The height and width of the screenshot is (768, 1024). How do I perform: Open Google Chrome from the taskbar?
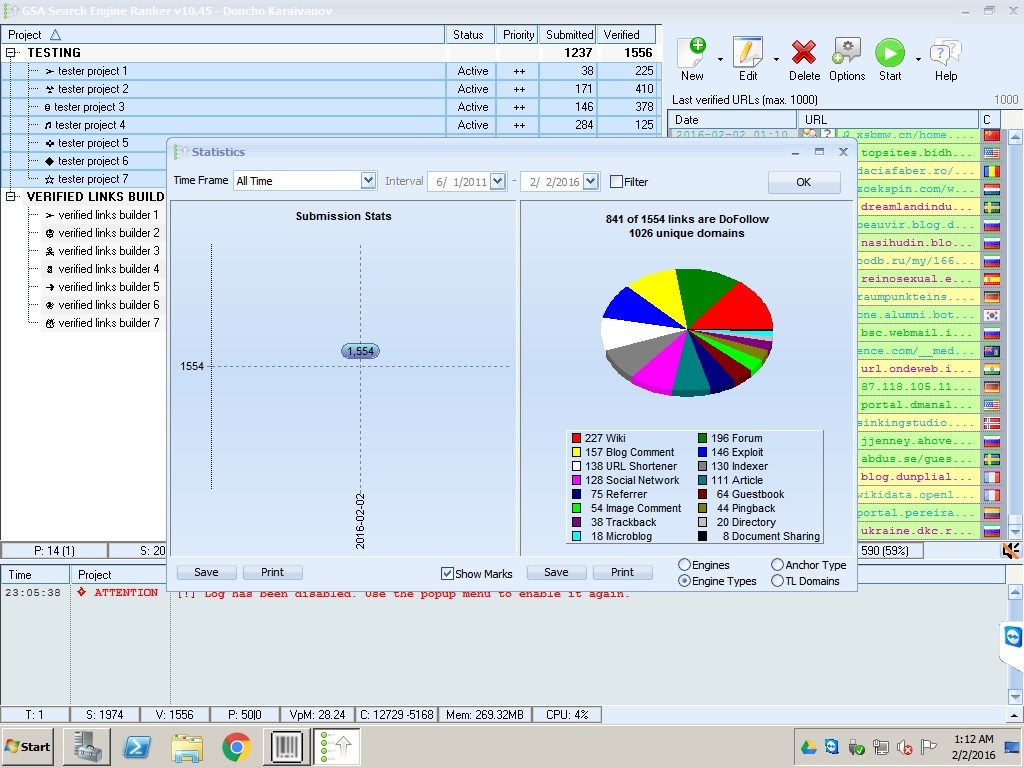click(x=236, y=747)
